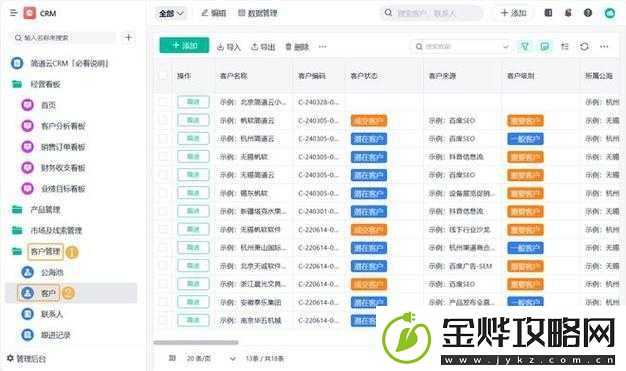
Task: Focus the top customer and contact search field
Action: pos(431,13)
